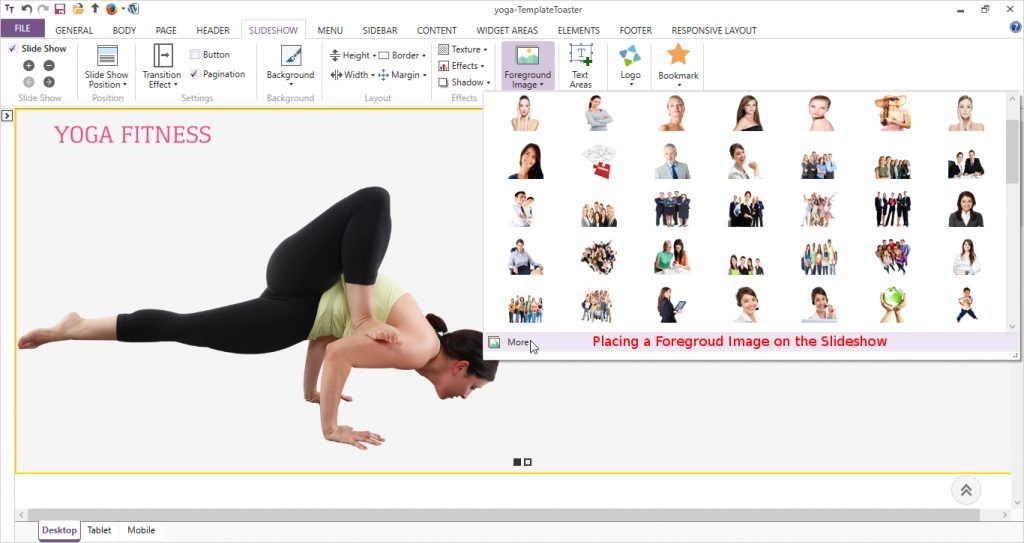Disable the Pagination checkbox

pos(194,74)
